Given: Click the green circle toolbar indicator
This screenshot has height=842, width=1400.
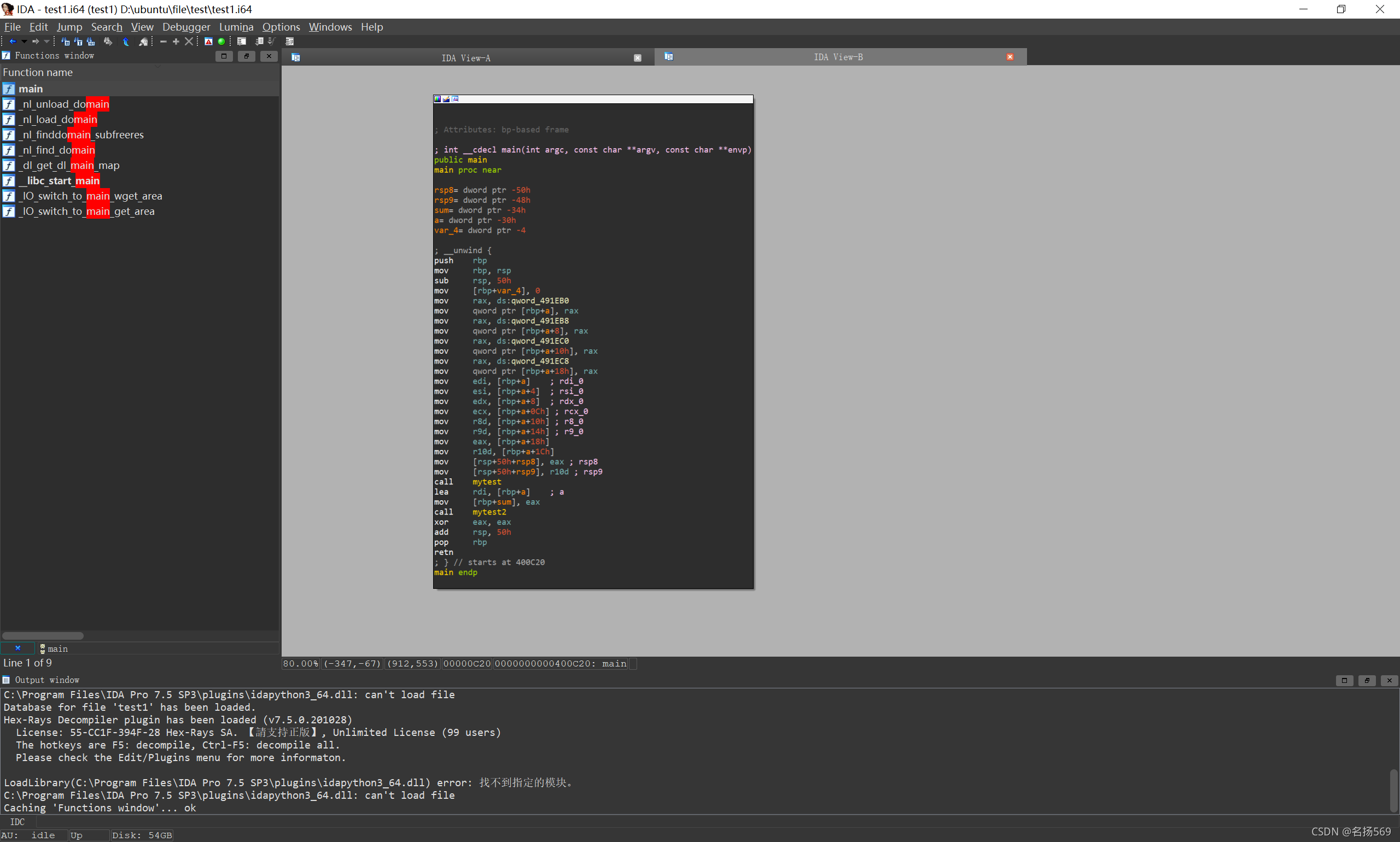Looking at the screenshot, I should (221, 42).
